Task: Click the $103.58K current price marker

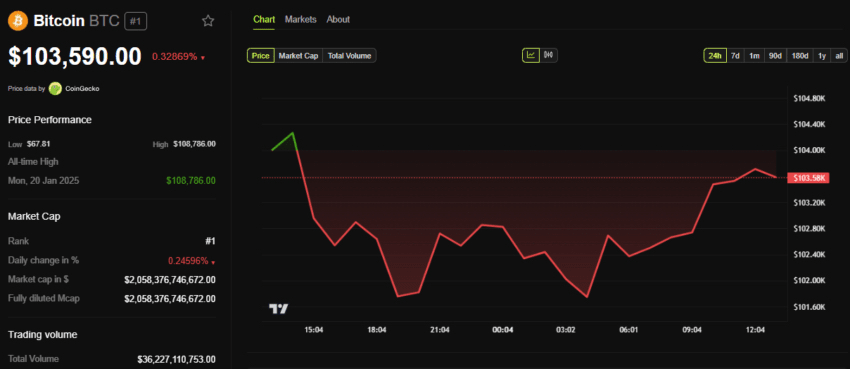Action: pyautogui.click(x=808, y=178)
